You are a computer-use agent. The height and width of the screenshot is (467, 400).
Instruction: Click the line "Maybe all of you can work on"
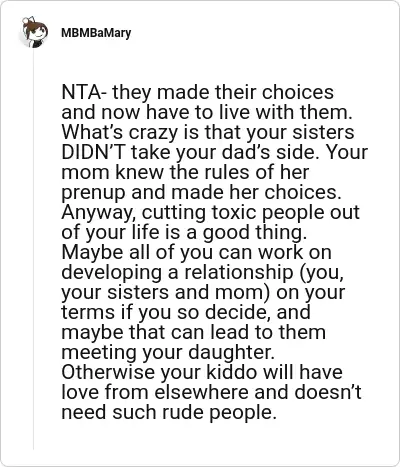(x=196, y=252)
